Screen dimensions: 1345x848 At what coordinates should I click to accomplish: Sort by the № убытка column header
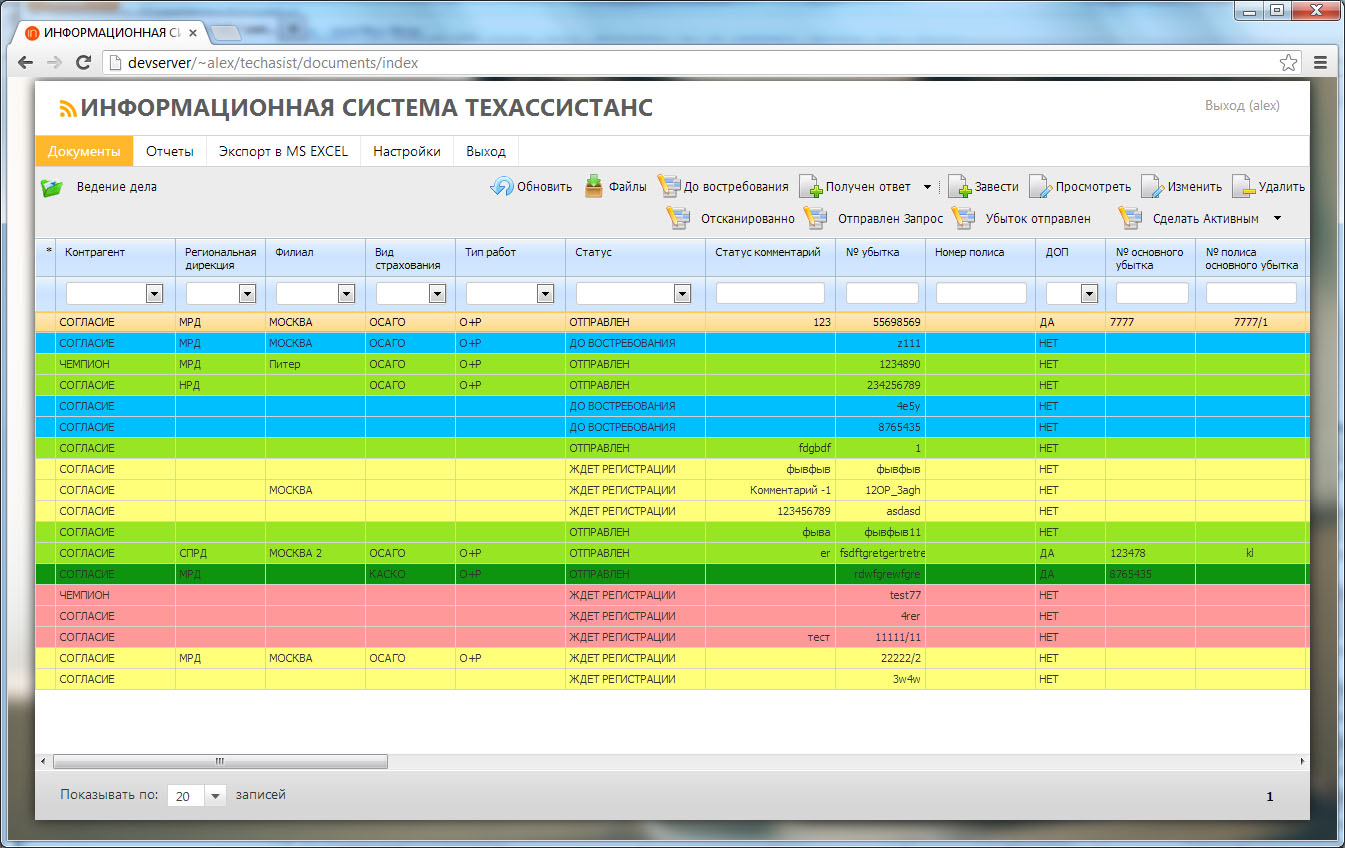880,258
